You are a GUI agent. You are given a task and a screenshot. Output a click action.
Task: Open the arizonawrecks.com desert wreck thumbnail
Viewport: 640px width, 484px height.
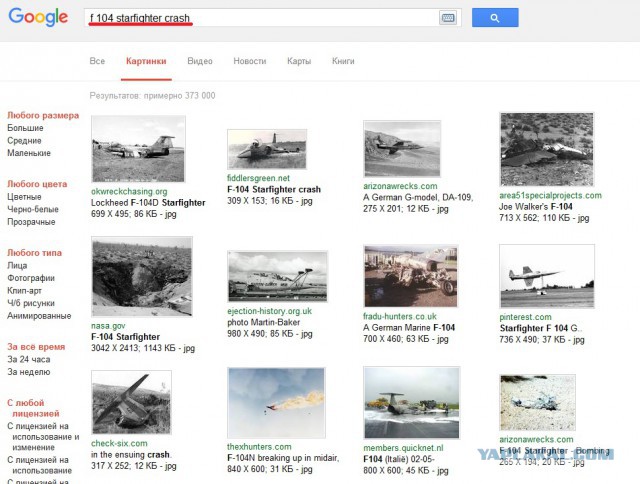pyautogui.click(x=538, y=402)
